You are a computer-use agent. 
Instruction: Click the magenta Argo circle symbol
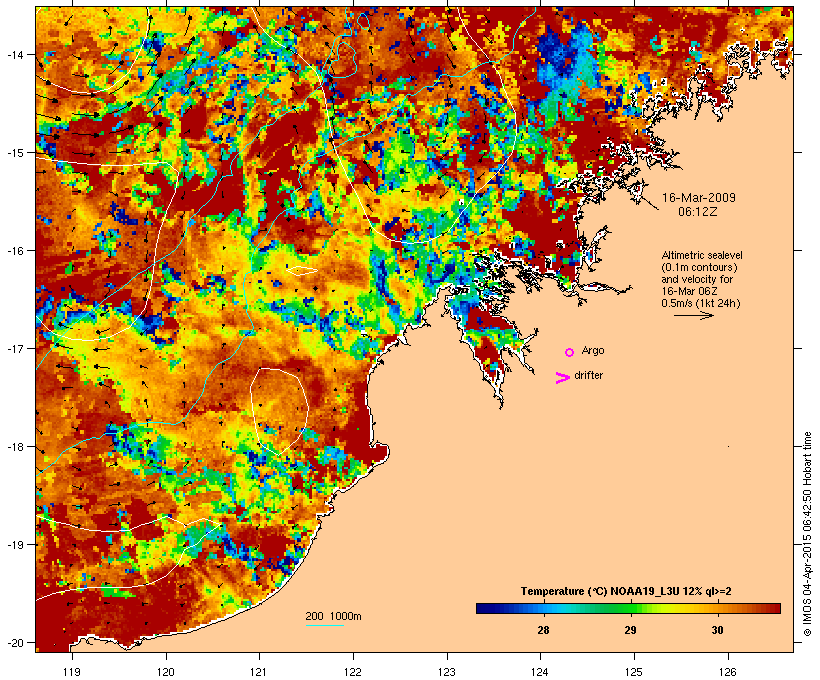click(x=570, y=353)
